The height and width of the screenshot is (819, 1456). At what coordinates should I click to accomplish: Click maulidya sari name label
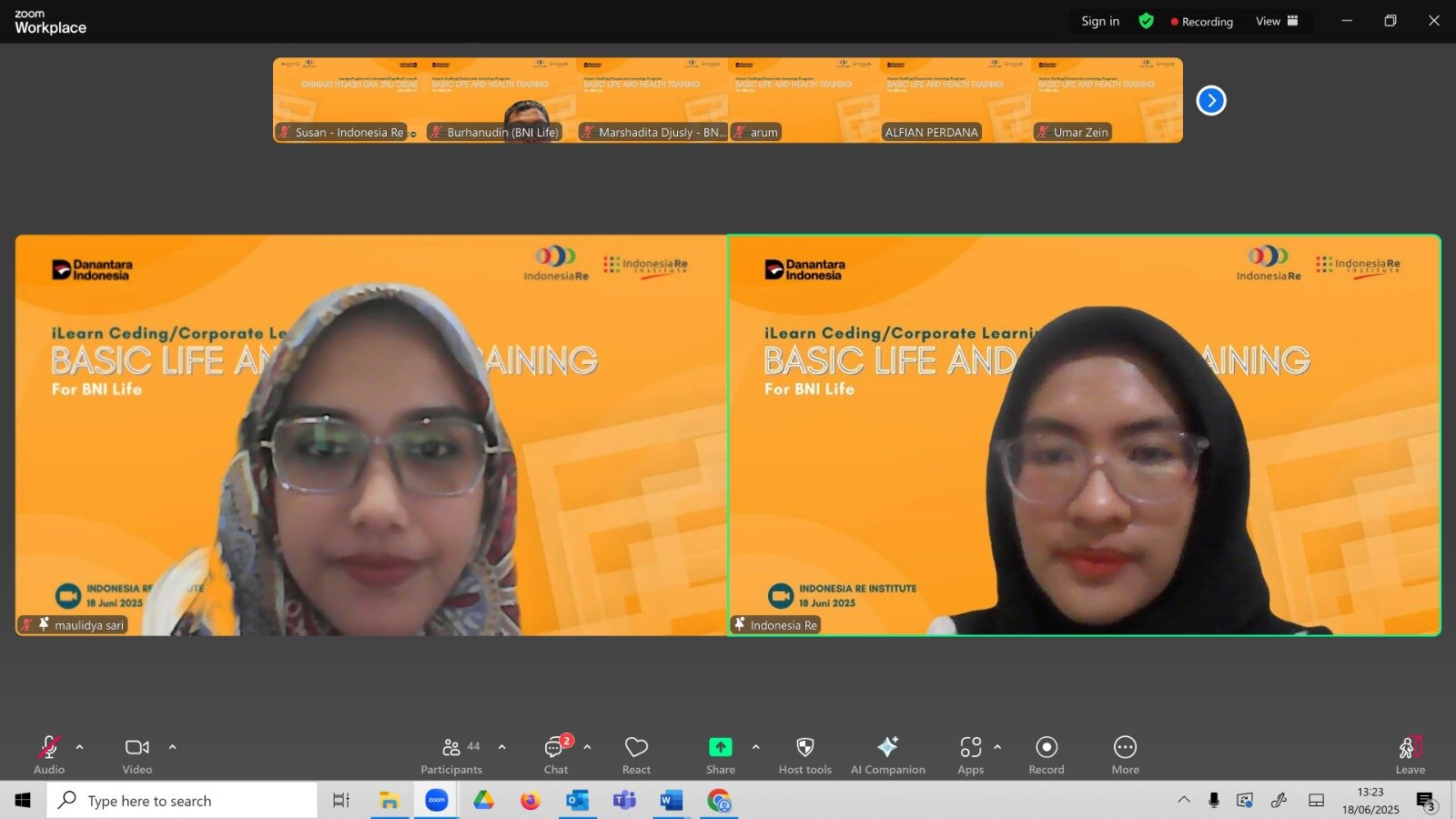(x=89, y=625)
